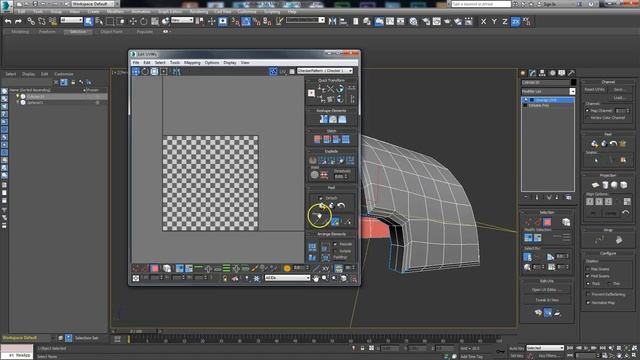Click the Mirror tool in the main toolbar

(333, 21)
